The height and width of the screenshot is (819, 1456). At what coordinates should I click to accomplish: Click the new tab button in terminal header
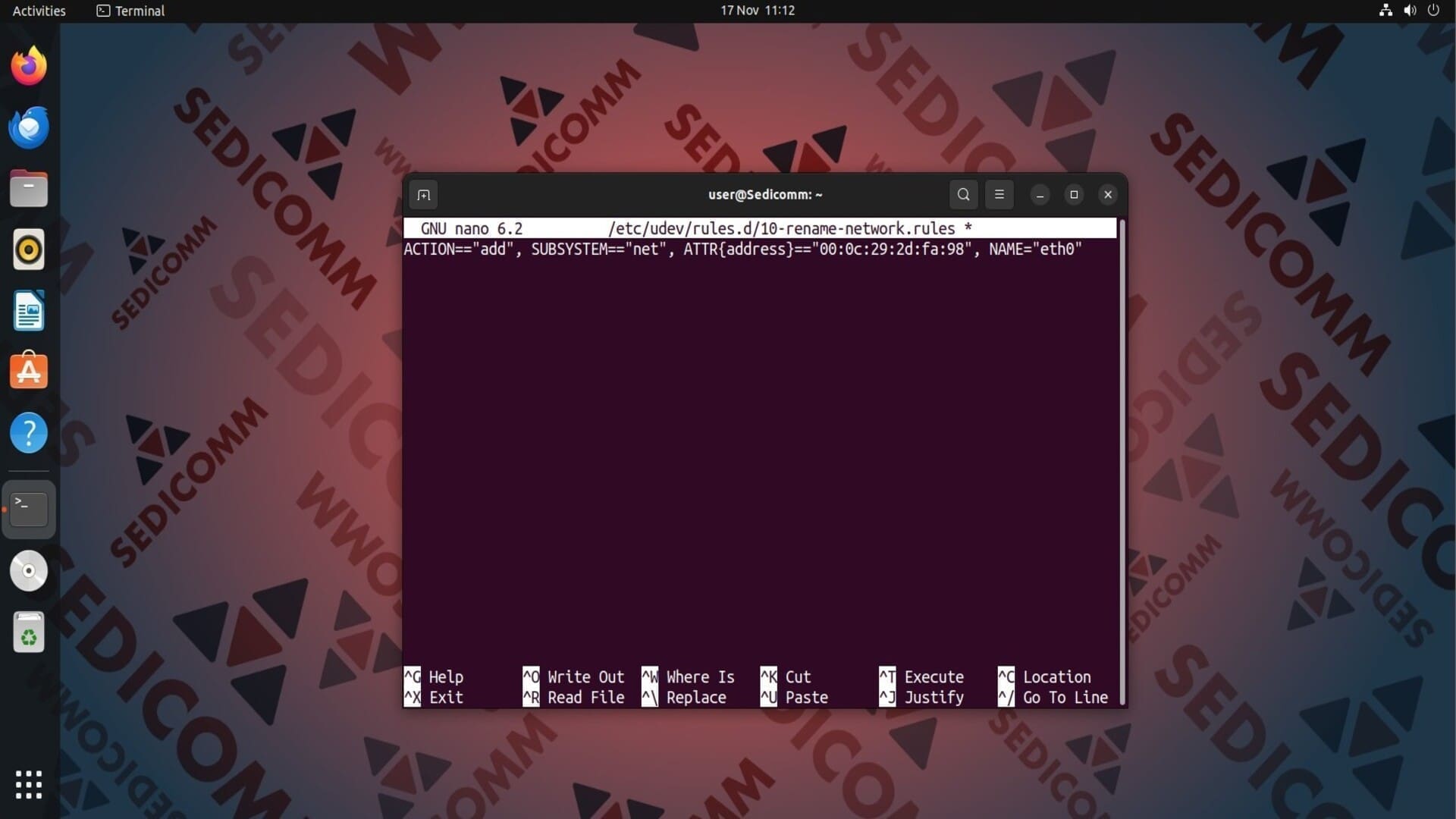pos(424,195)
